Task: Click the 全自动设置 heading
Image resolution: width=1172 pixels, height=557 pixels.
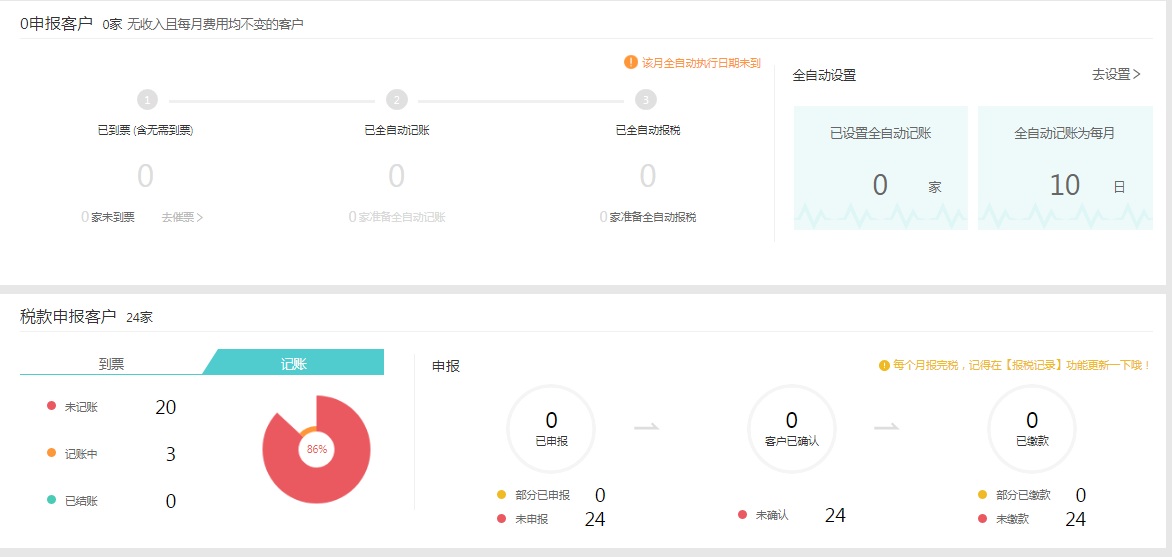Action: pyautogui.click(x=824, y=75)
